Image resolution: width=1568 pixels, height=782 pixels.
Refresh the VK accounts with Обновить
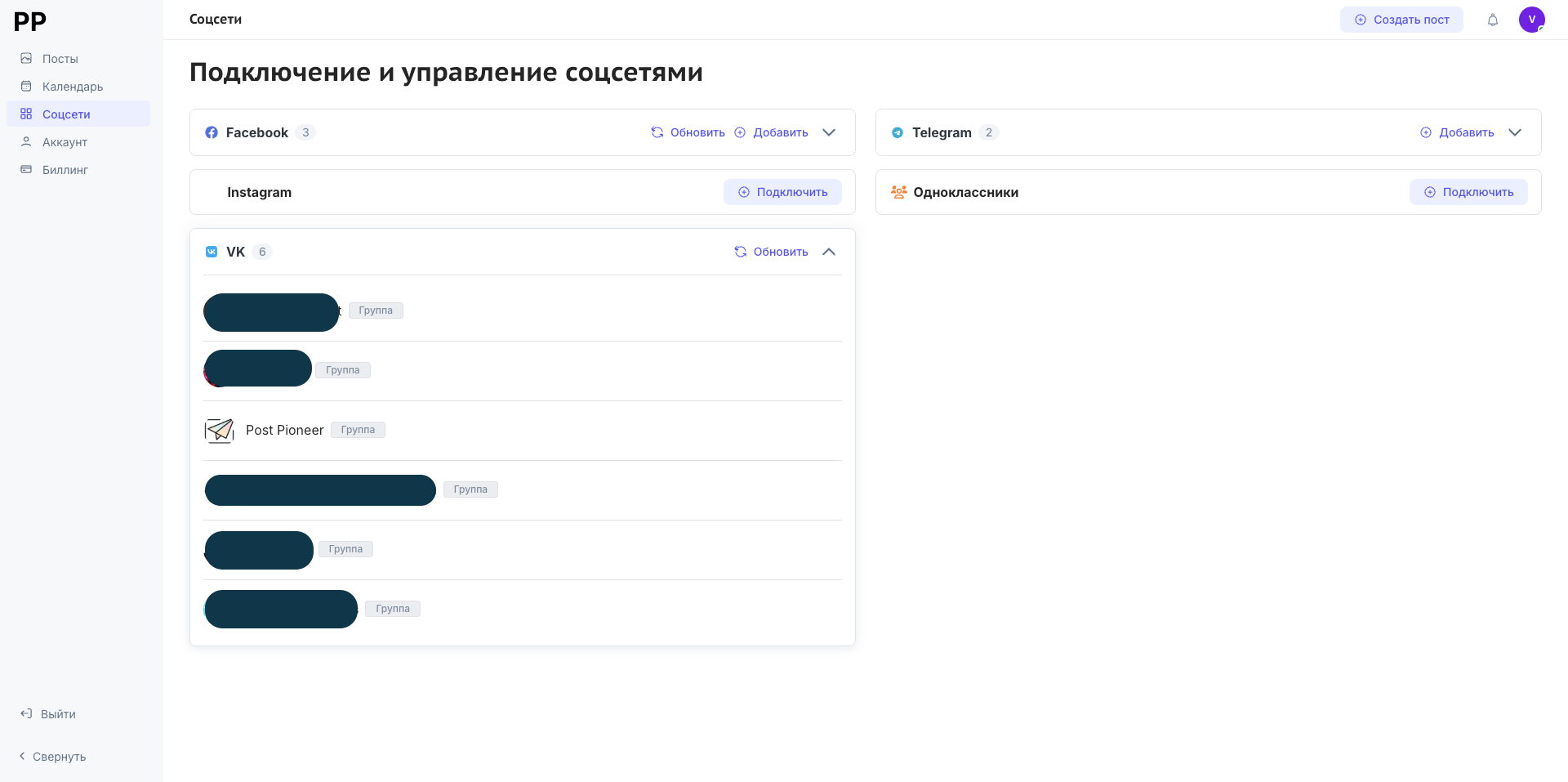click(771, 252)
